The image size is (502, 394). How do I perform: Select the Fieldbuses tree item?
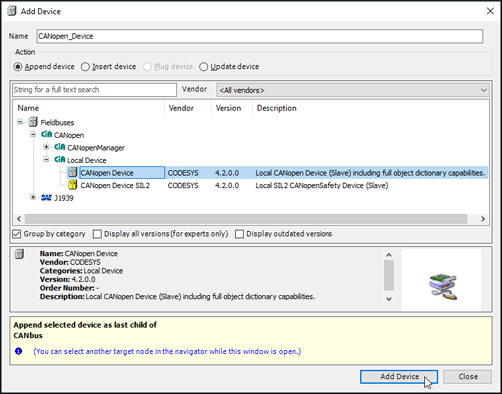pos(57,123)
